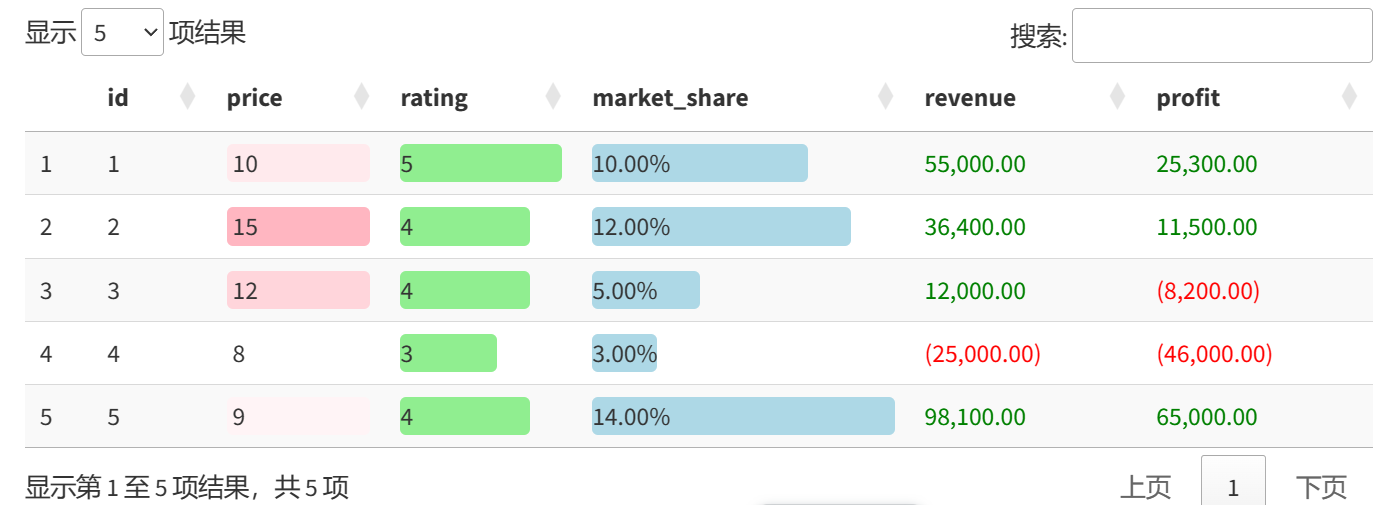This screenshot has height=505, width=1381.
Task: Click the sort arrows beside price column
Action: coord(362,97)
